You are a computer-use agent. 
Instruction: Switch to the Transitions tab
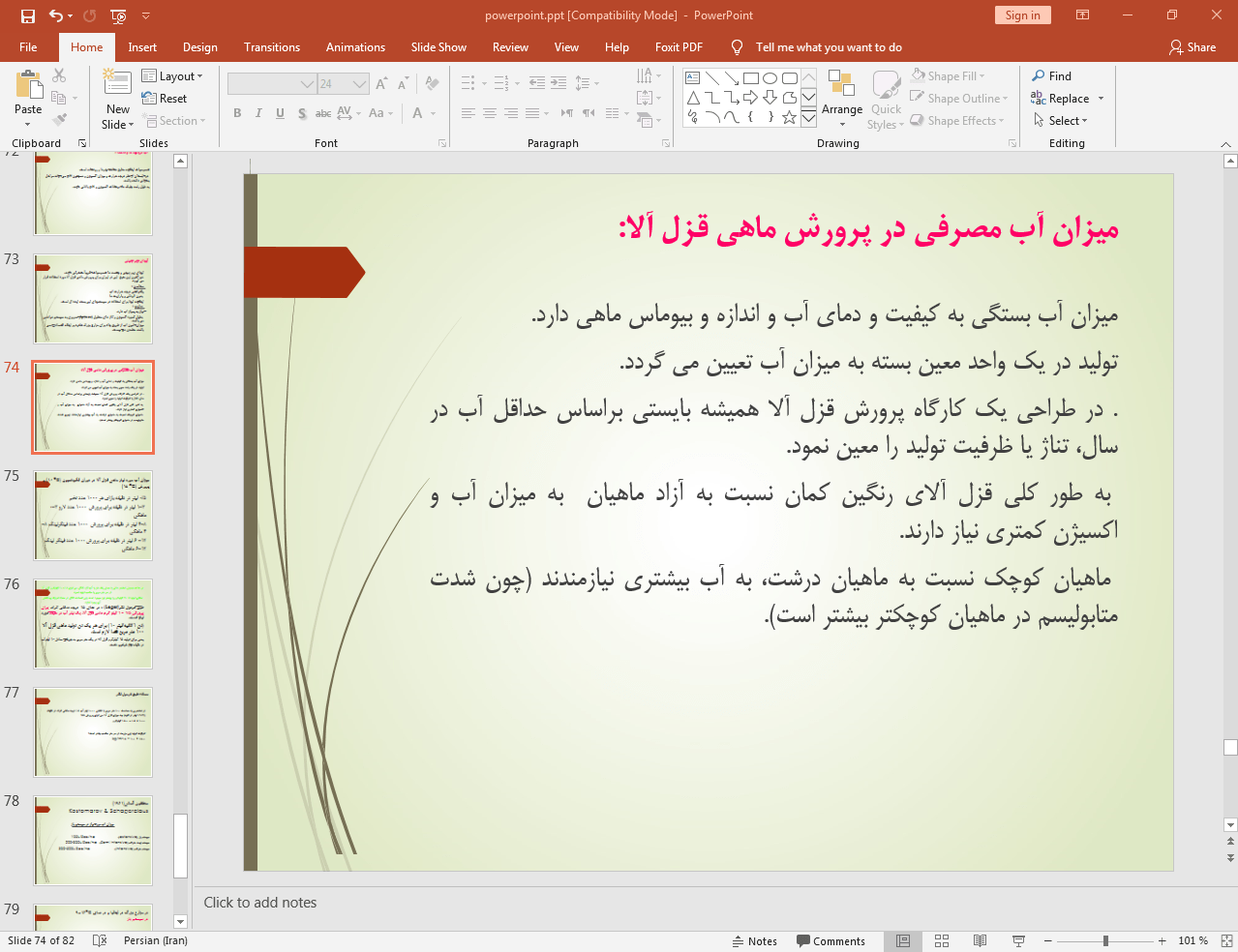tap(272, 47)
